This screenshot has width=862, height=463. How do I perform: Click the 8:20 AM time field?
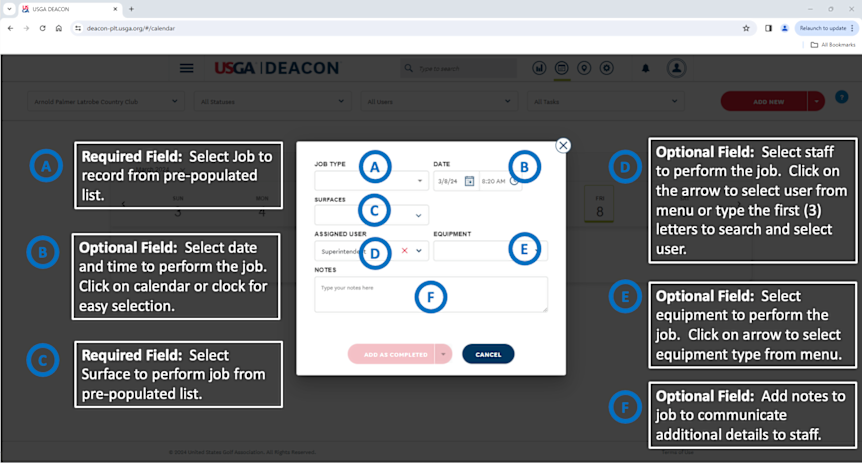click(x=493, y=181)
